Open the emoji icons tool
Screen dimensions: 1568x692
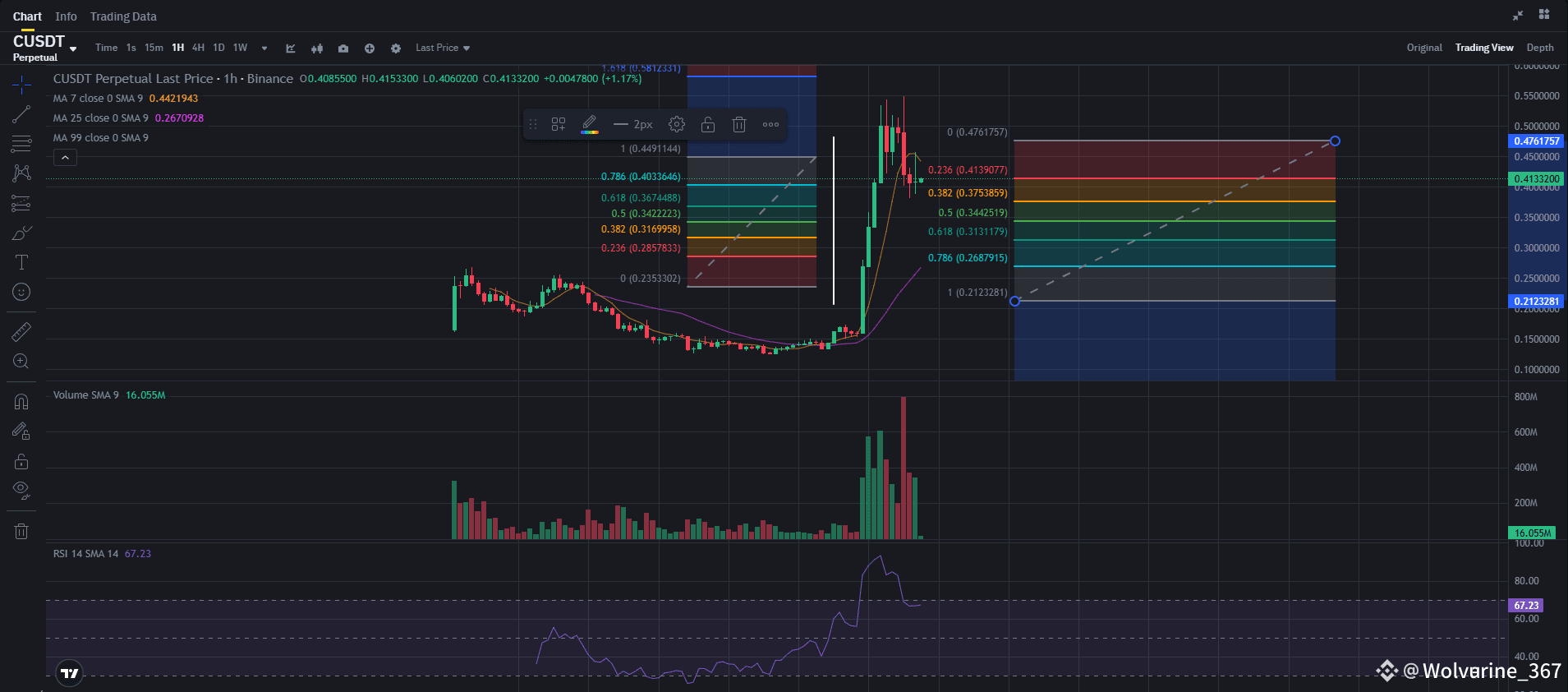tap(22, 292)
